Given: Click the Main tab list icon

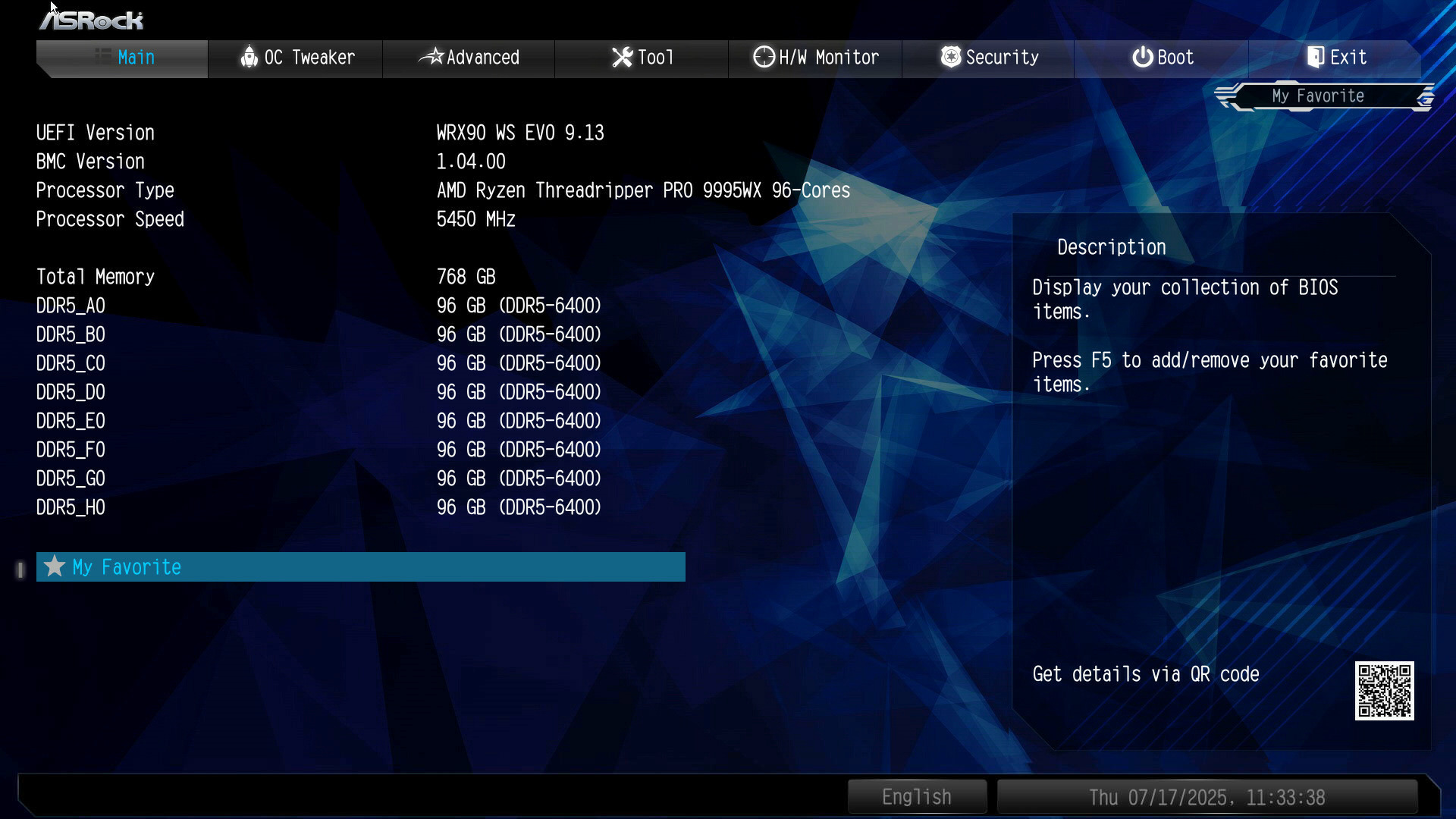Looking at the screenshot, I should pyautogui.click(x=103, y=55).
